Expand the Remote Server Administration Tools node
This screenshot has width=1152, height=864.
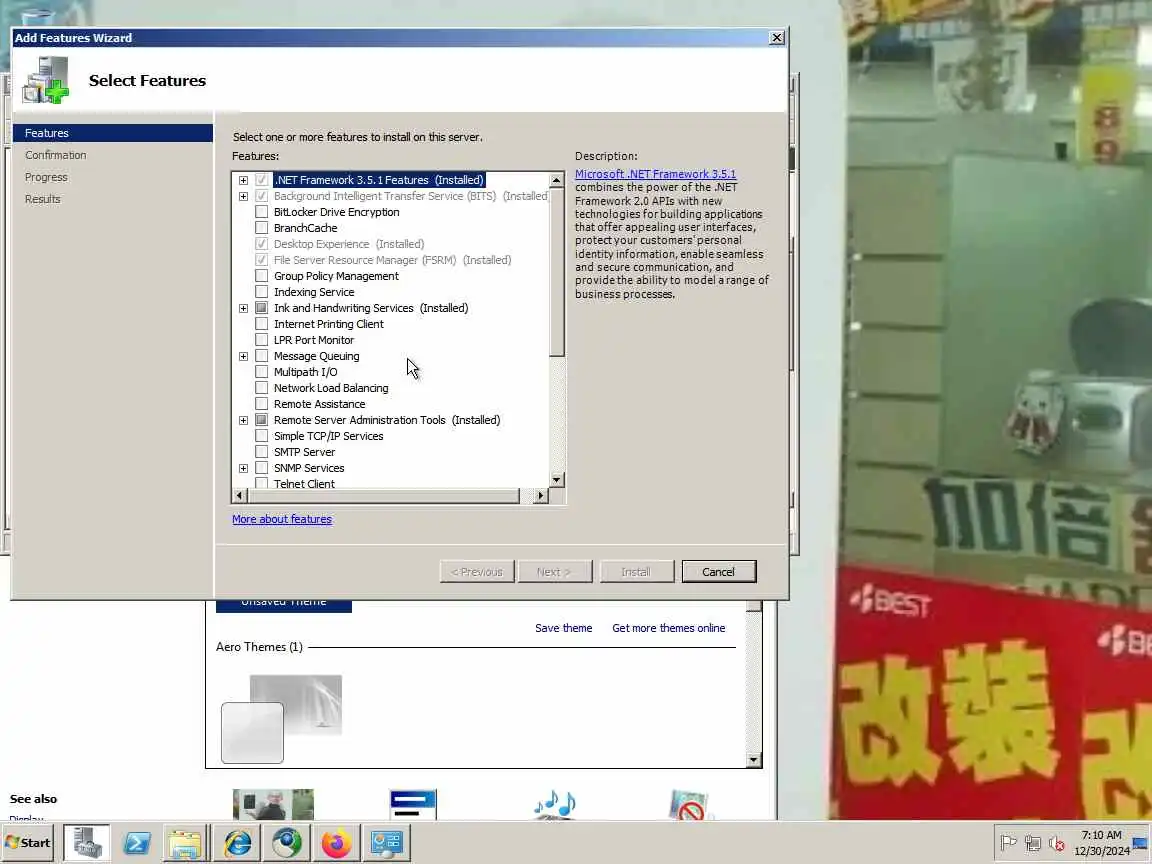coord(243,420)
